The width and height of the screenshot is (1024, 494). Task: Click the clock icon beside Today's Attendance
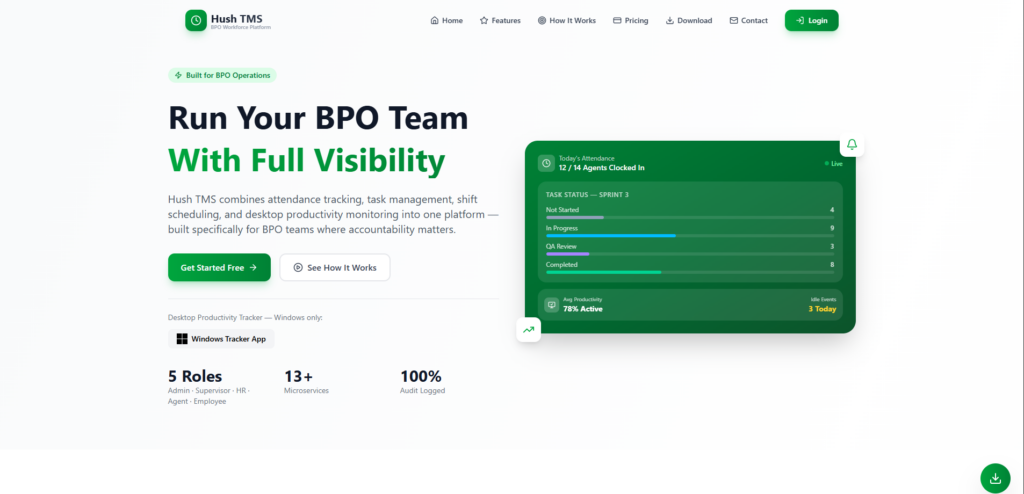547,163
